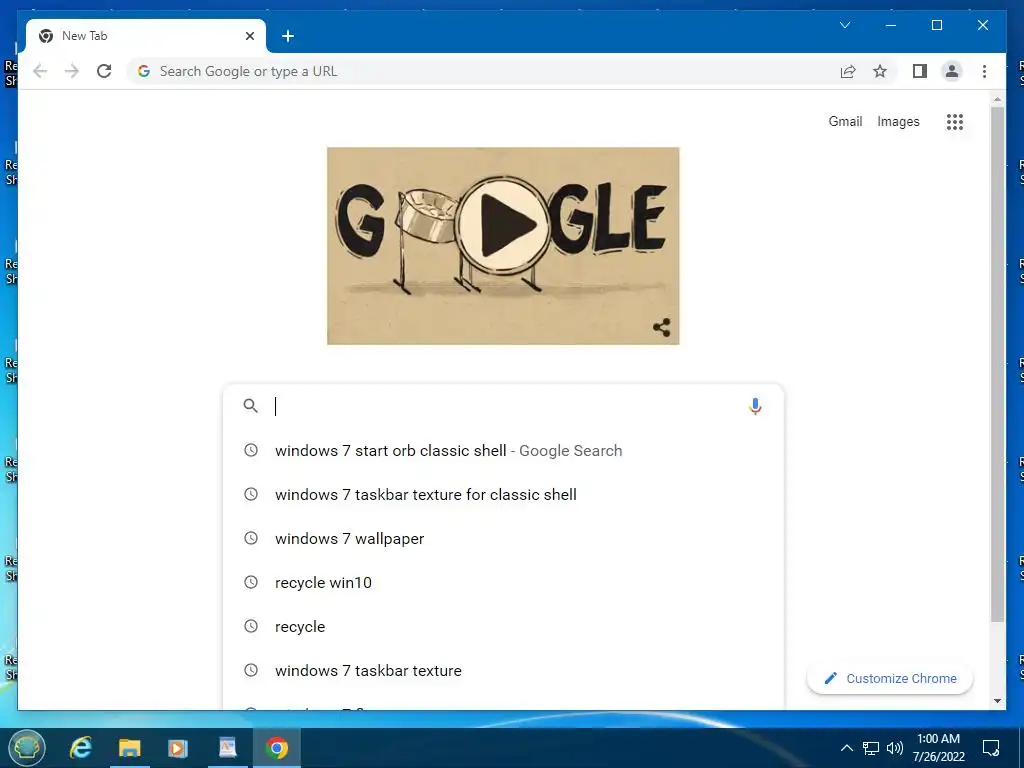Select suggestion 'recycle win10'

point(503,583)
